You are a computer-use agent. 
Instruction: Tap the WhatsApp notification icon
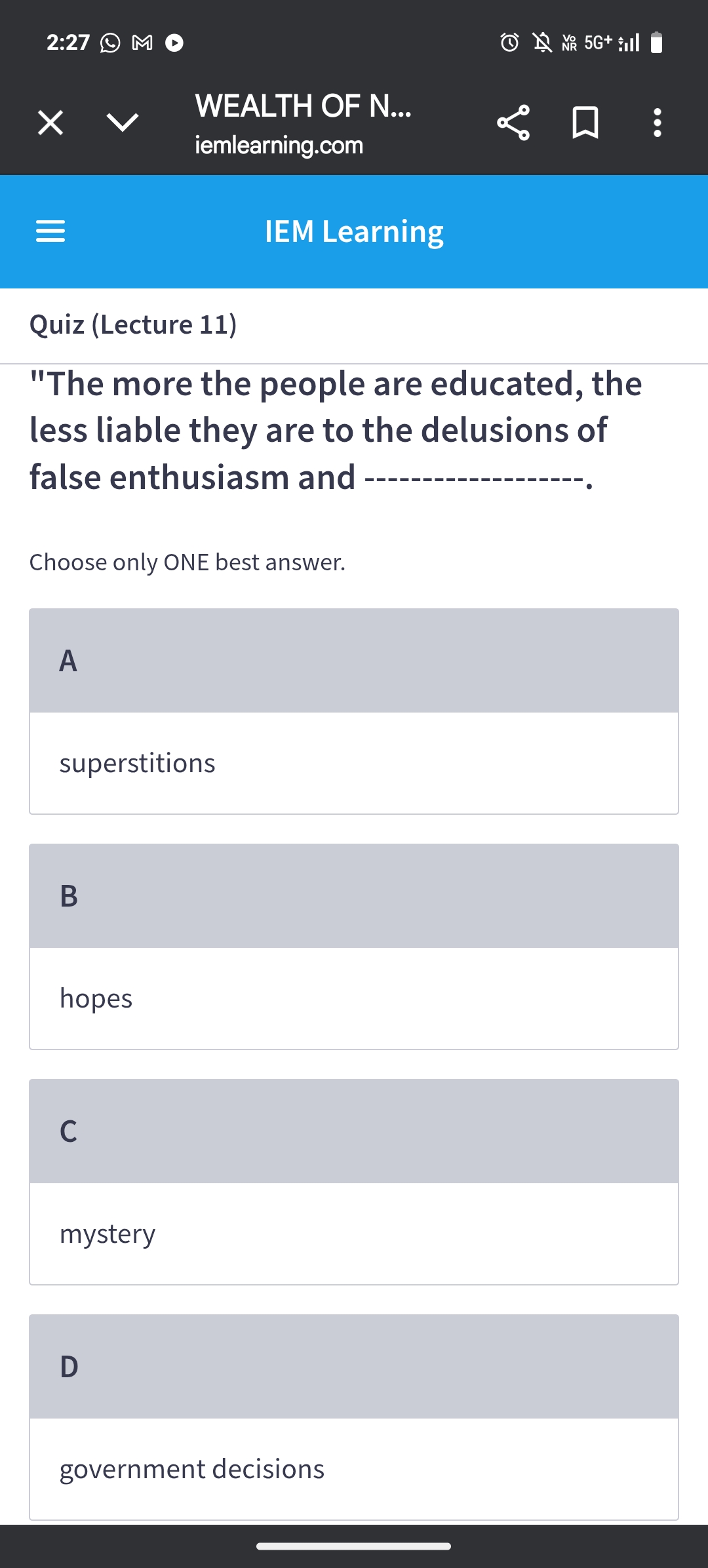110,43
